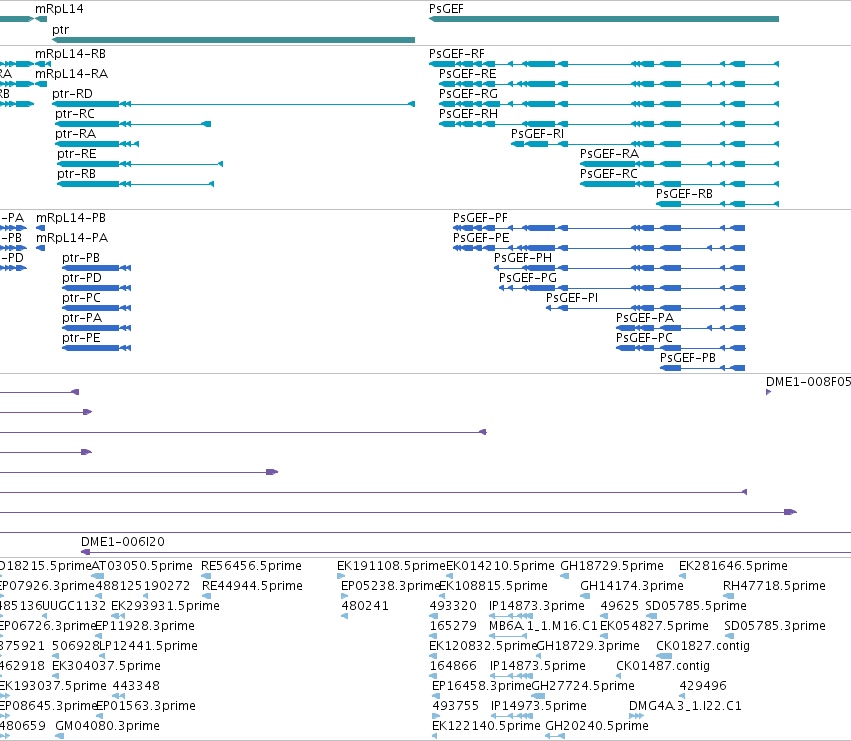
Task: Select protein ptr-PB
Action: click(x=97, y=268)
